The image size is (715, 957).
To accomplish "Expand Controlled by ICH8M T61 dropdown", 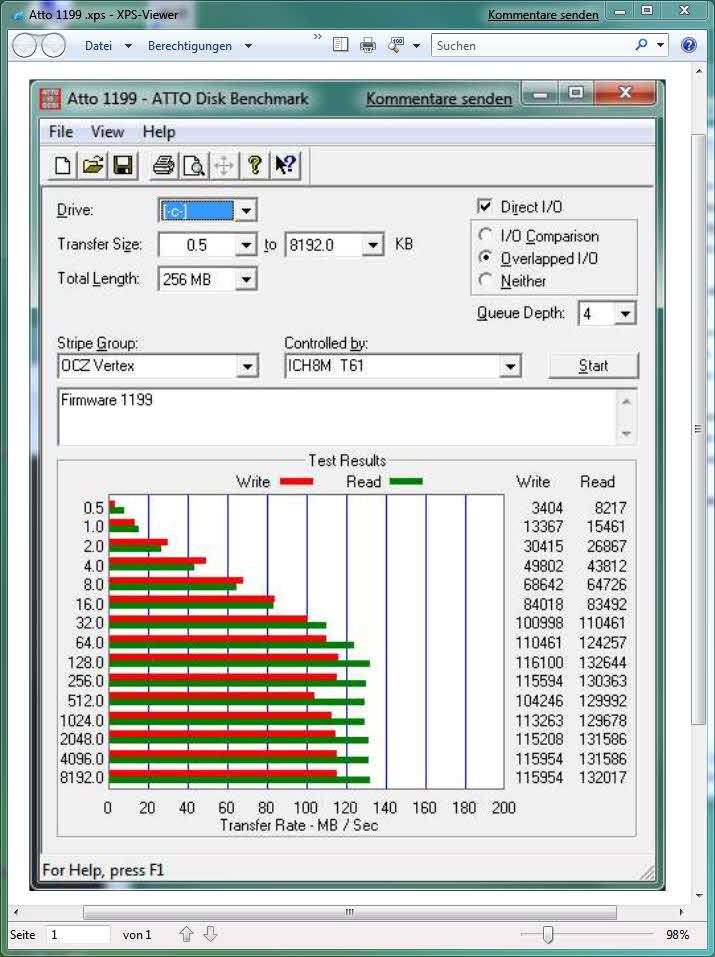I will 510,367.
